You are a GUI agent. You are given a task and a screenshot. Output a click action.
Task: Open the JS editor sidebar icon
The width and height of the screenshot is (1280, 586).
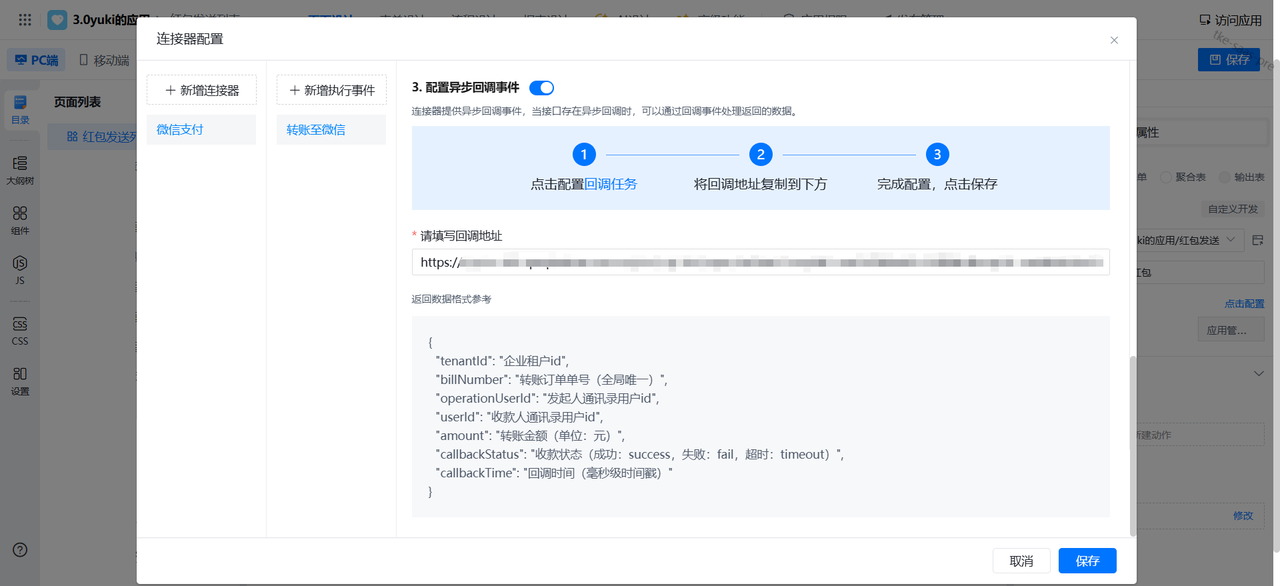[20, 269]
